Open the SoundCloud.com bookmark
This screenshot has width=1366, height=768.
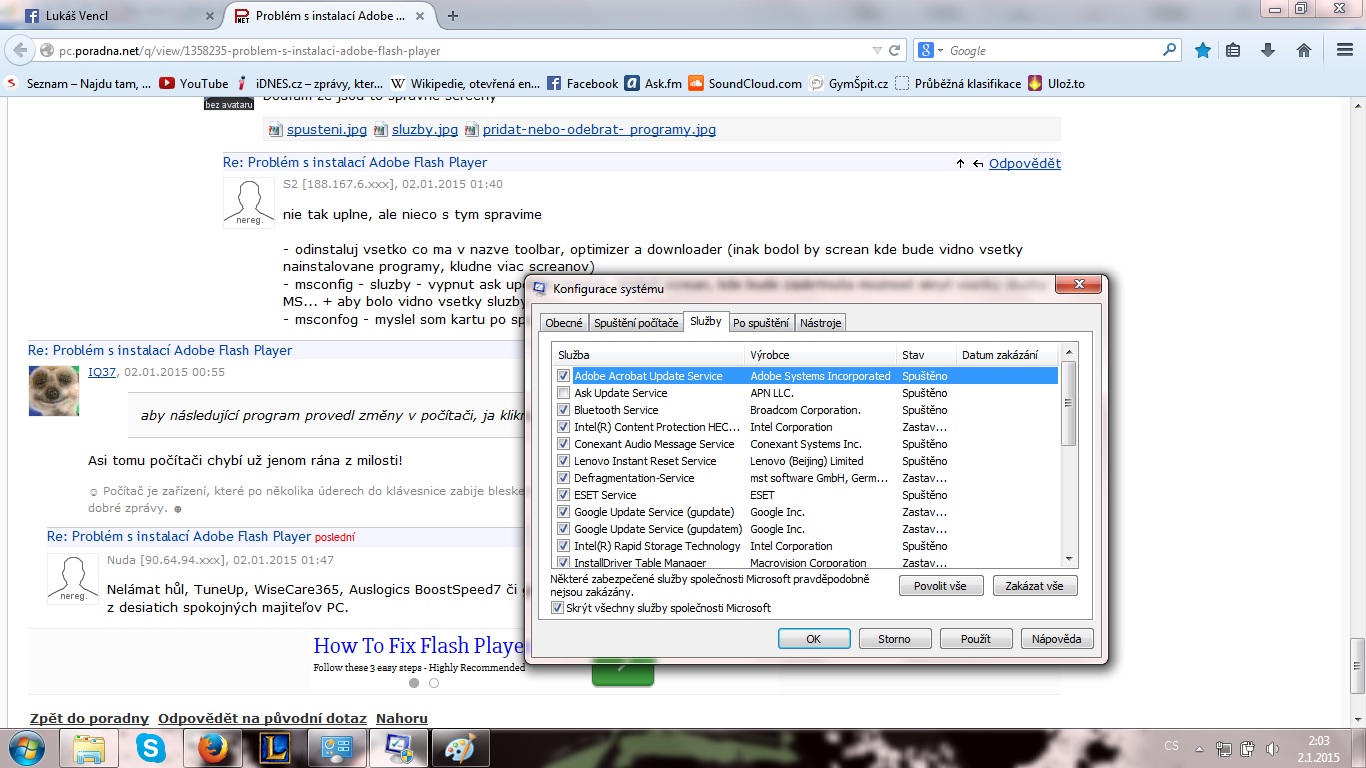[745, 84]
